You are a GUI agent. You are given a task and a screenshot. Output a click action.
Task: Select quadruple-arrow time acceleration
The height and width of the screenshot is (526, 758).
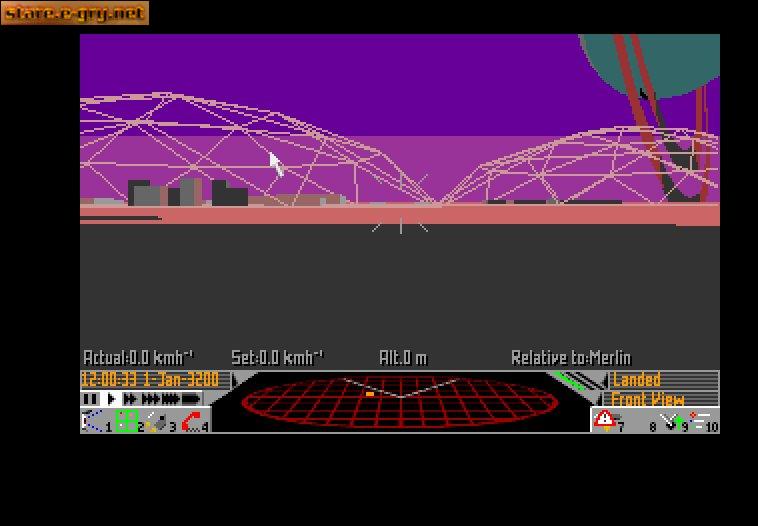click(x=170, y=399)
